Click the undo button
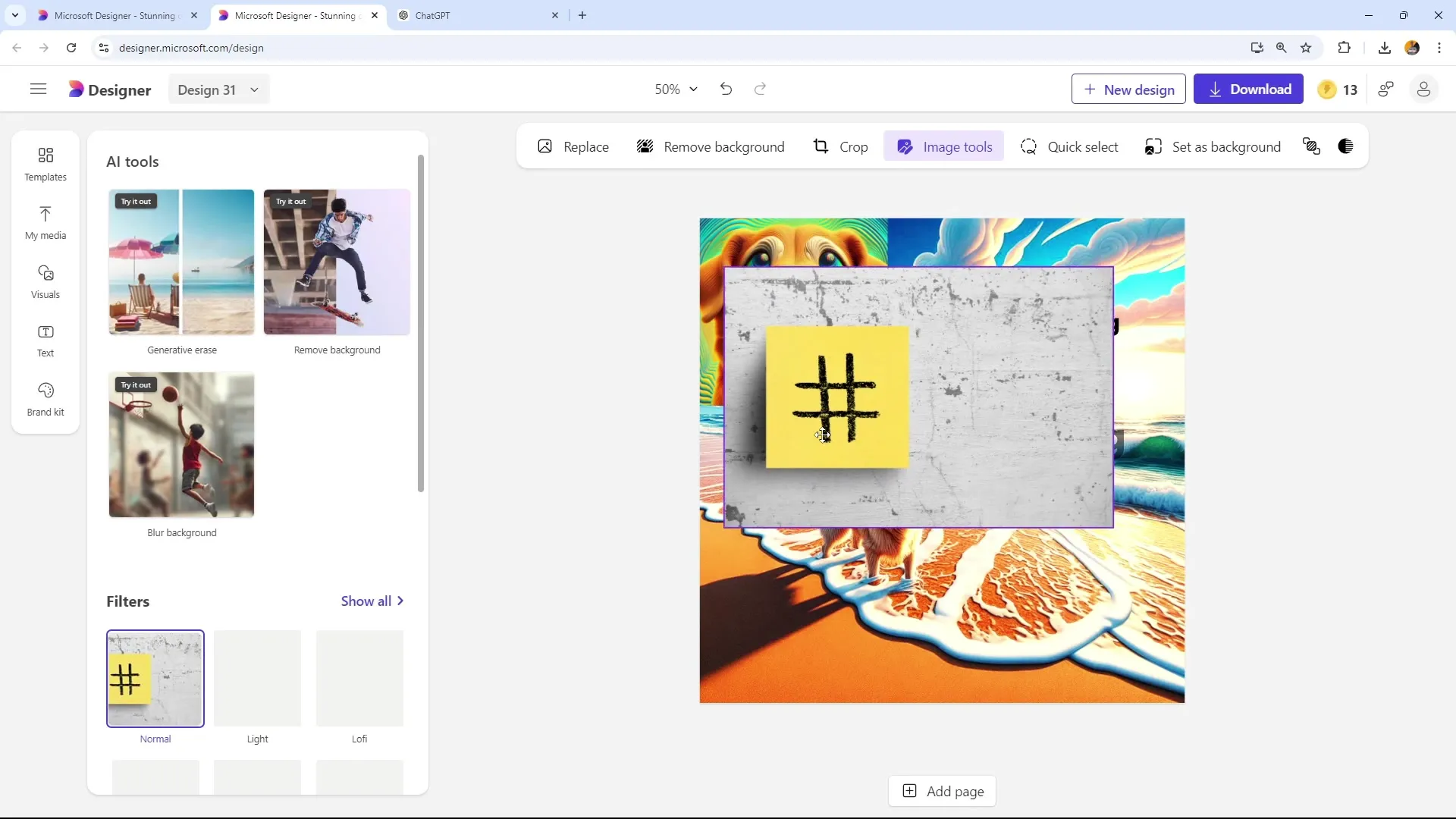 click(x=726, y=89)
